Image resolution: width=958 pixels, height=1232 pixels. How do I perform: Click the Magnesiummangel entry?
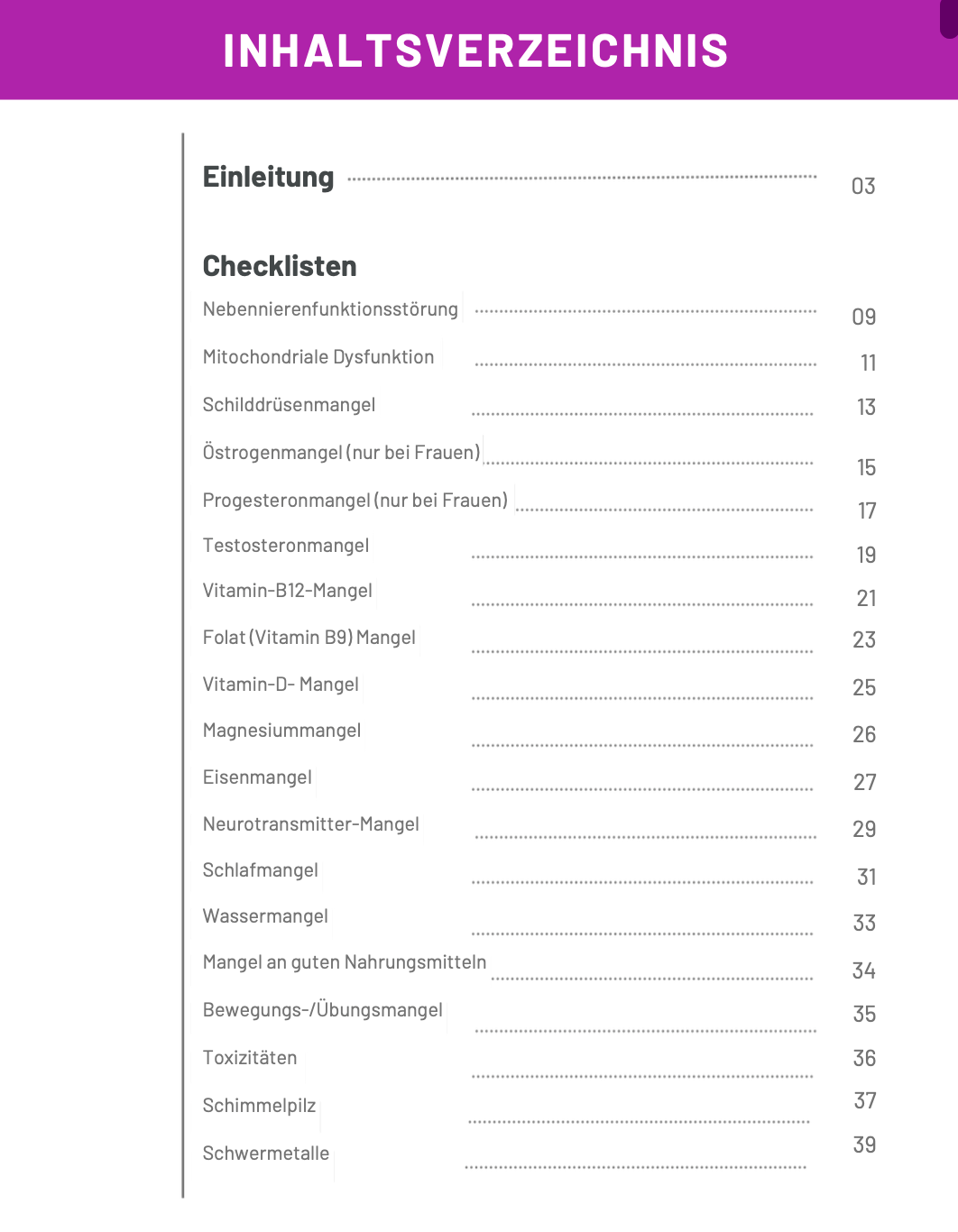click(x=281, y=731)
